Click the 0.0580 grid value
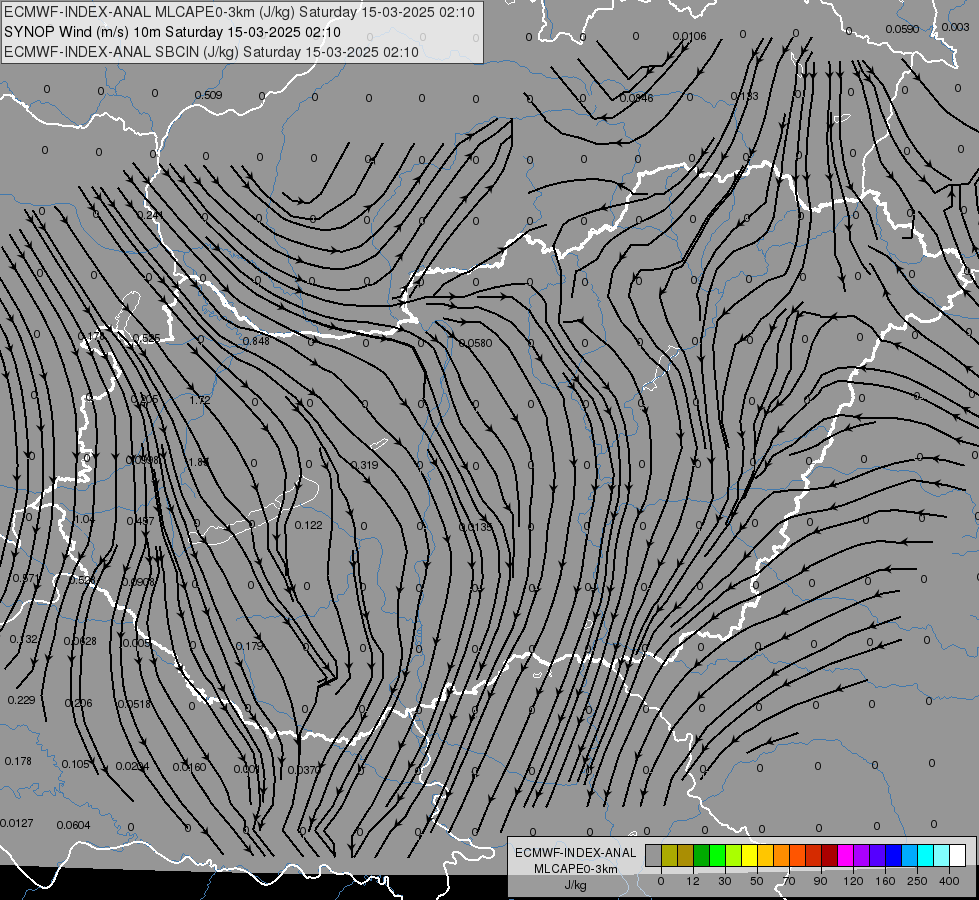979x900 pixels. tap(475, 343)
